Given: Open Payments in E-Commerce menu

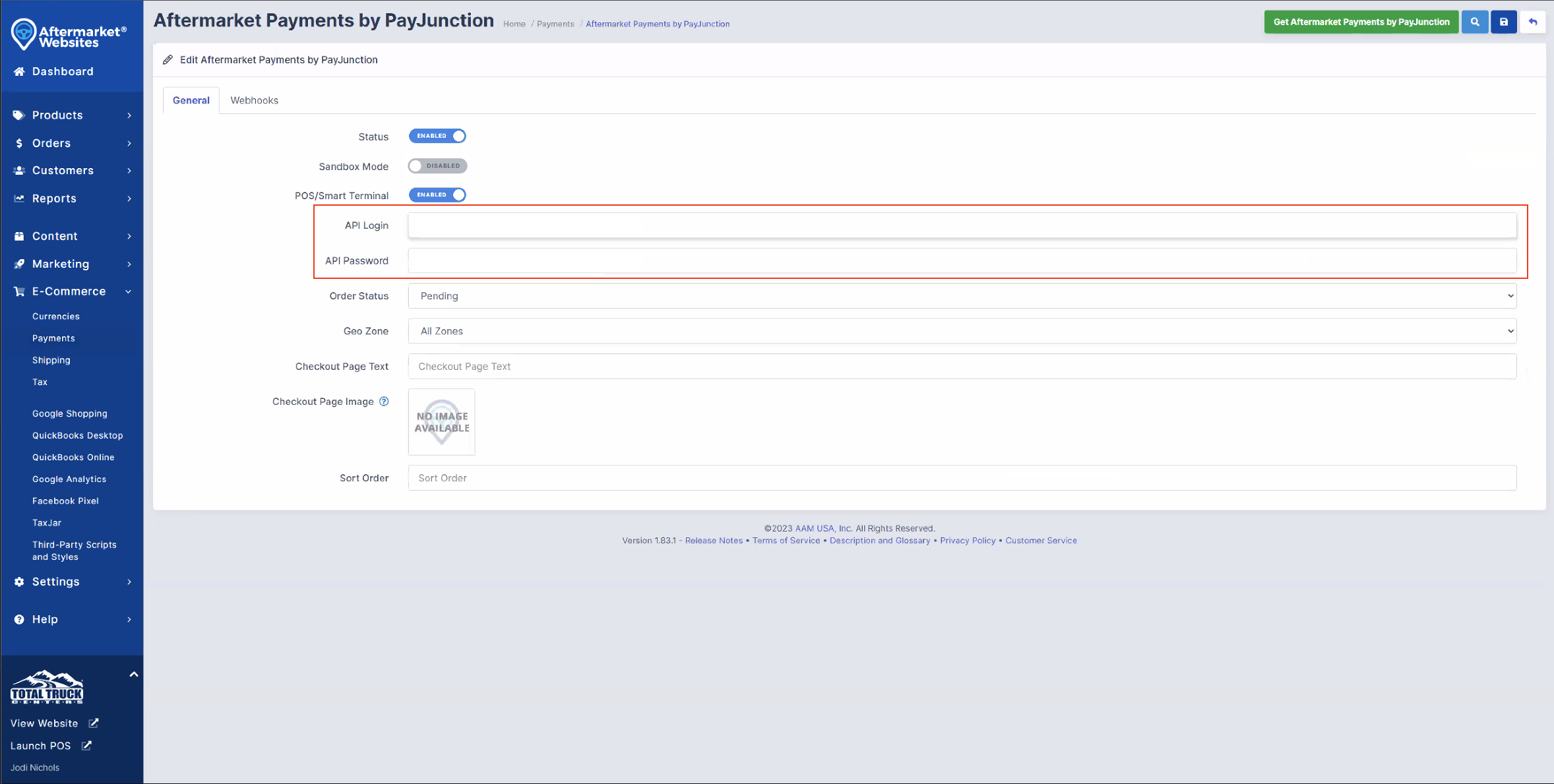Looking at the screenshot, I should (53, 338).
